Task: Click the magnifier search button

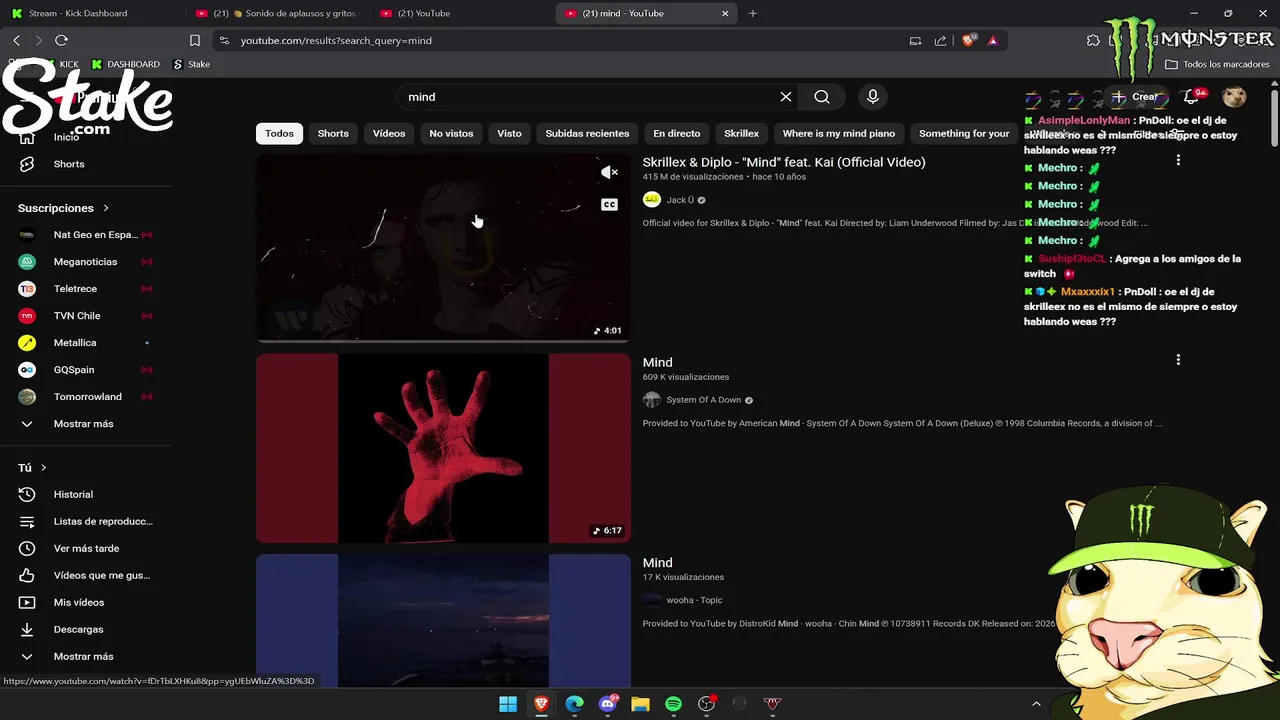Action: [x=822, y=97]
